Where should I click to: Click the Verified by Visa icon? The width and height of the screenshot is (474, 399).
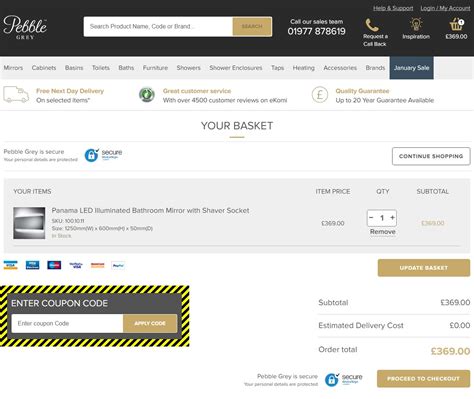76,265
